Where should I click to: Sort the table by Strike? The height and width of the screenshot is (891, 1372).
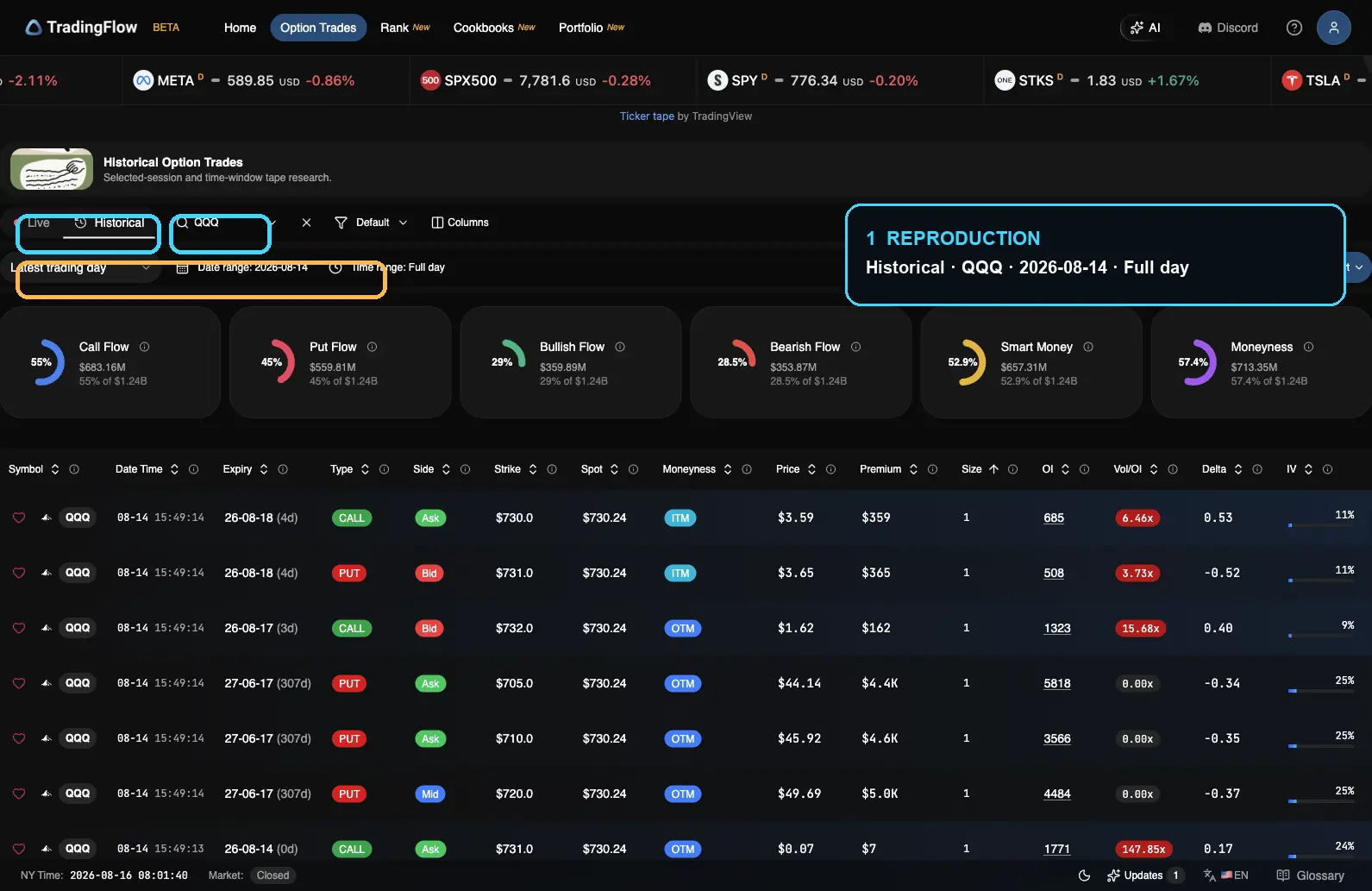point(533,469)
